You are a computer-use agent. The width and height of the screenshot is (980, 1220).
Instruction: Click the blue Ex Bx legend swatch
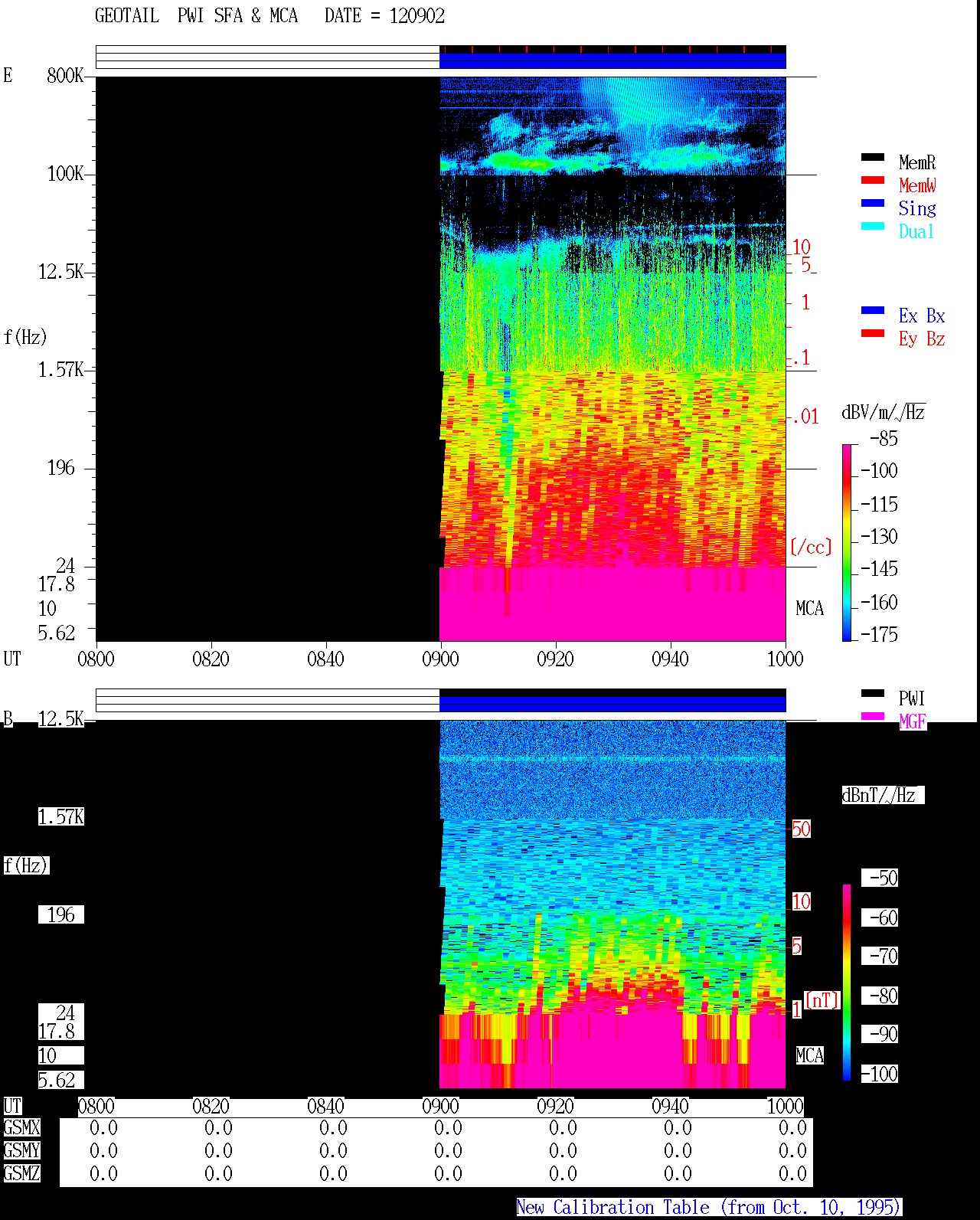[x=873, y=311]
